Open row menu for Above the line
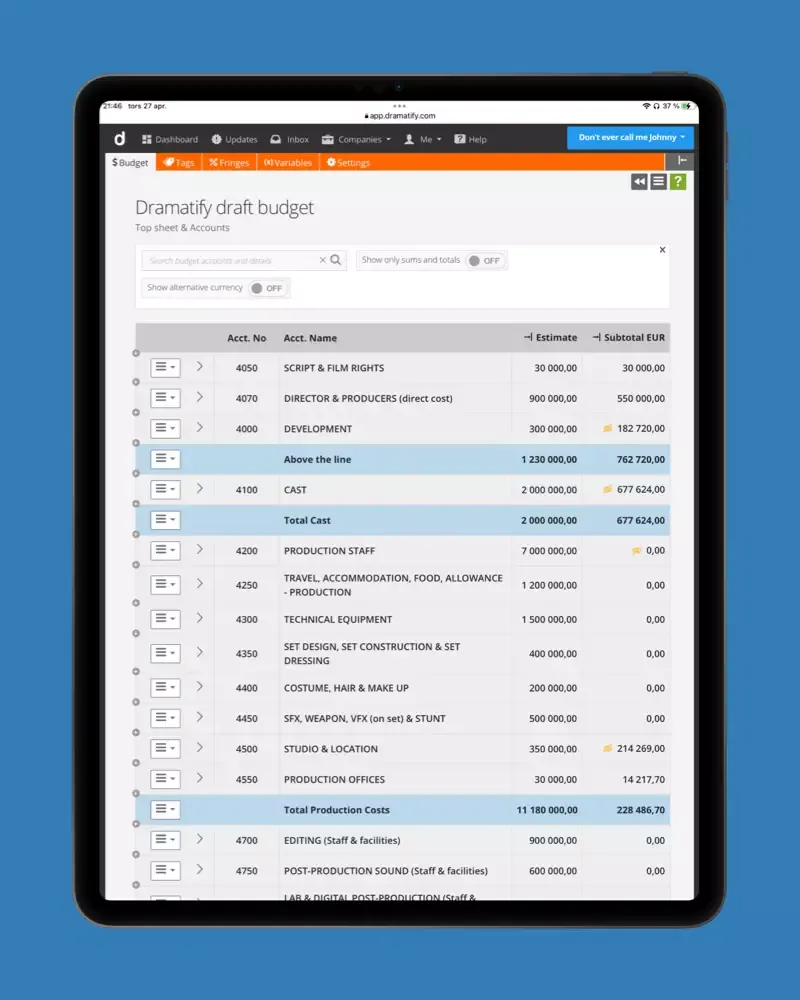Image resolution: width=800 pixels, height=1000 pixels. [165, 459]
